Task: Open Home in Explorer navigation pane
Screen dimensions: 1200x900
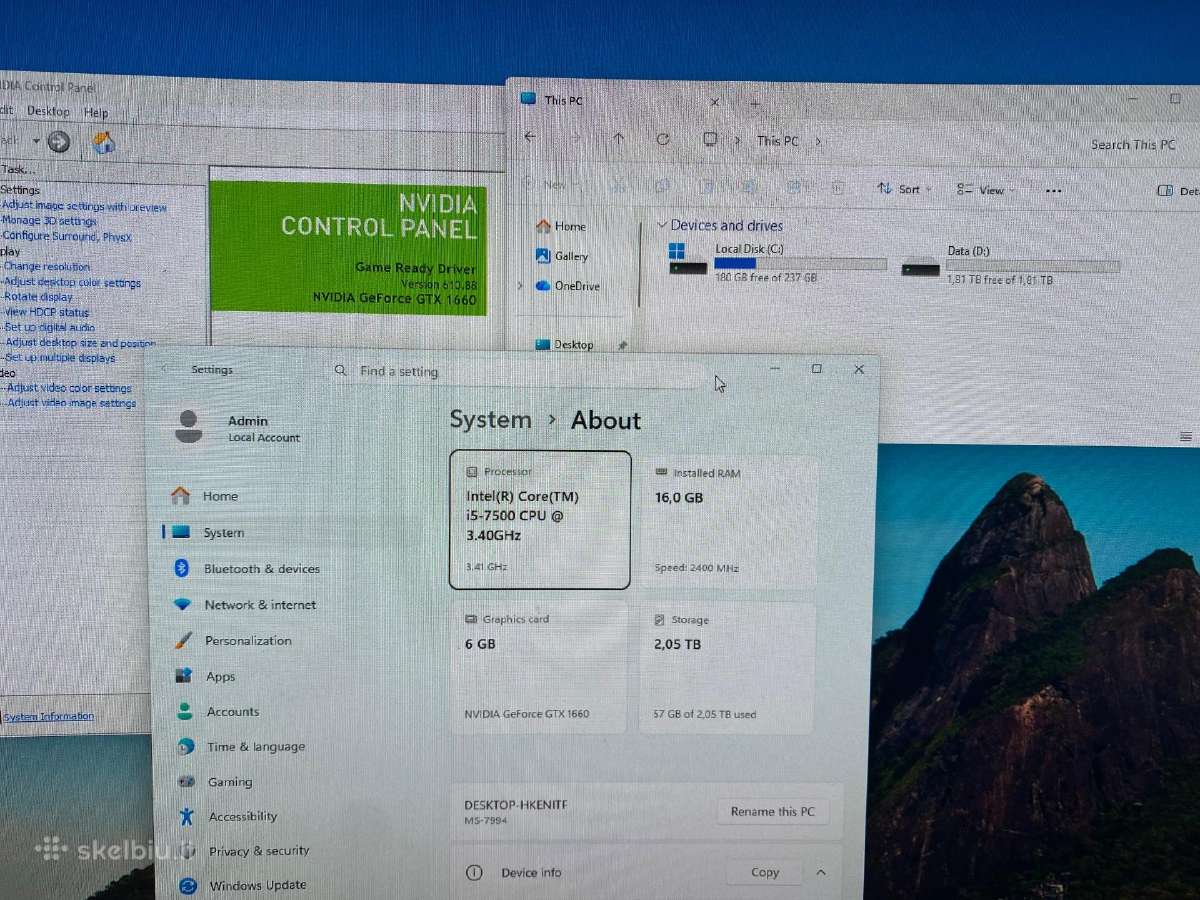Action: pyautogui.click(x=561, y=227)
